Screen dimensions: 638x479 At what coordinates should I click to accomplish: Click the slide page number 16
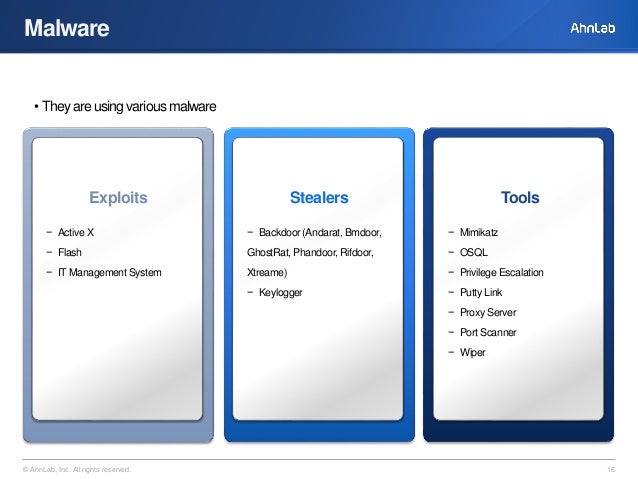[611, 469]
